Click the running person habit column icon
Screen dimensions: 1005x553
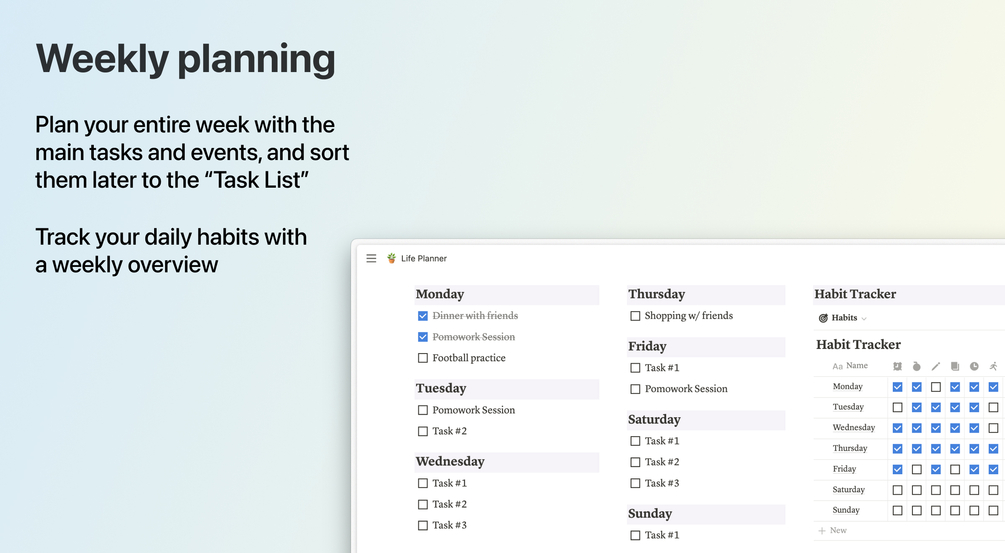pos(993,367)
